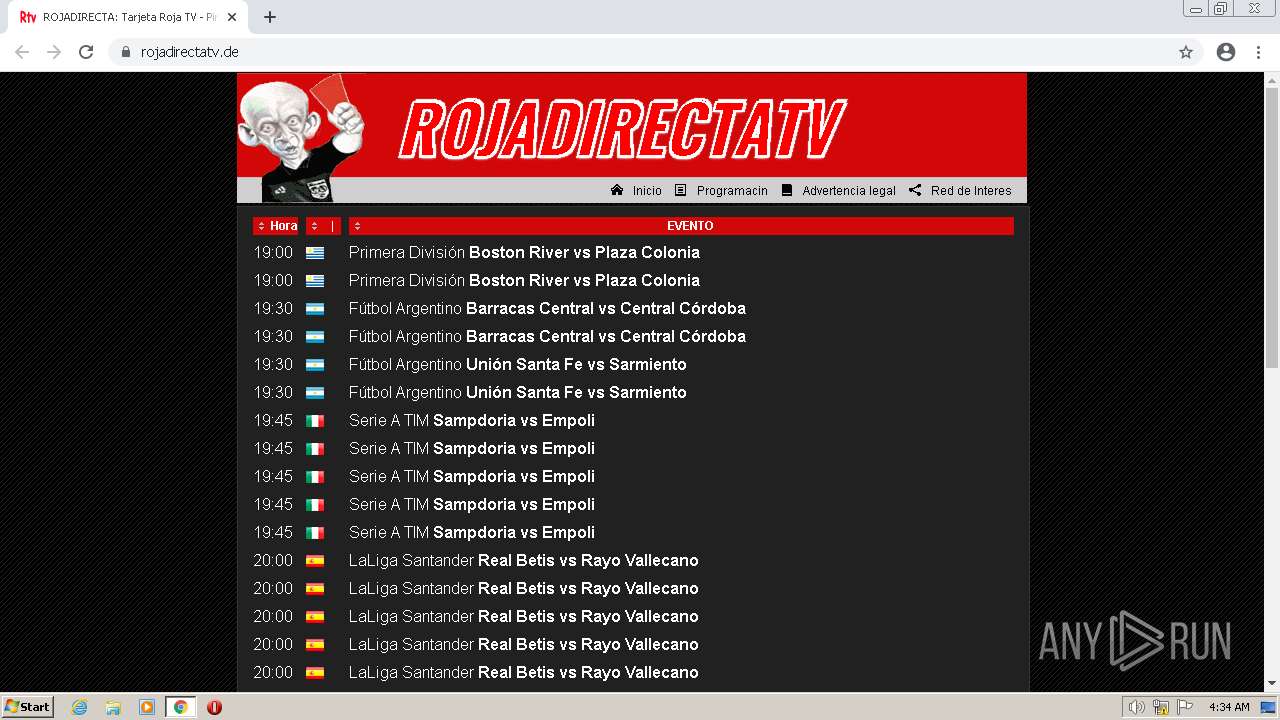Image resolution: width=1280 pixels, height=720 pixels.
Task: Click the Argentina flag on the first Barracas Central row
Action: pos(315,309)
